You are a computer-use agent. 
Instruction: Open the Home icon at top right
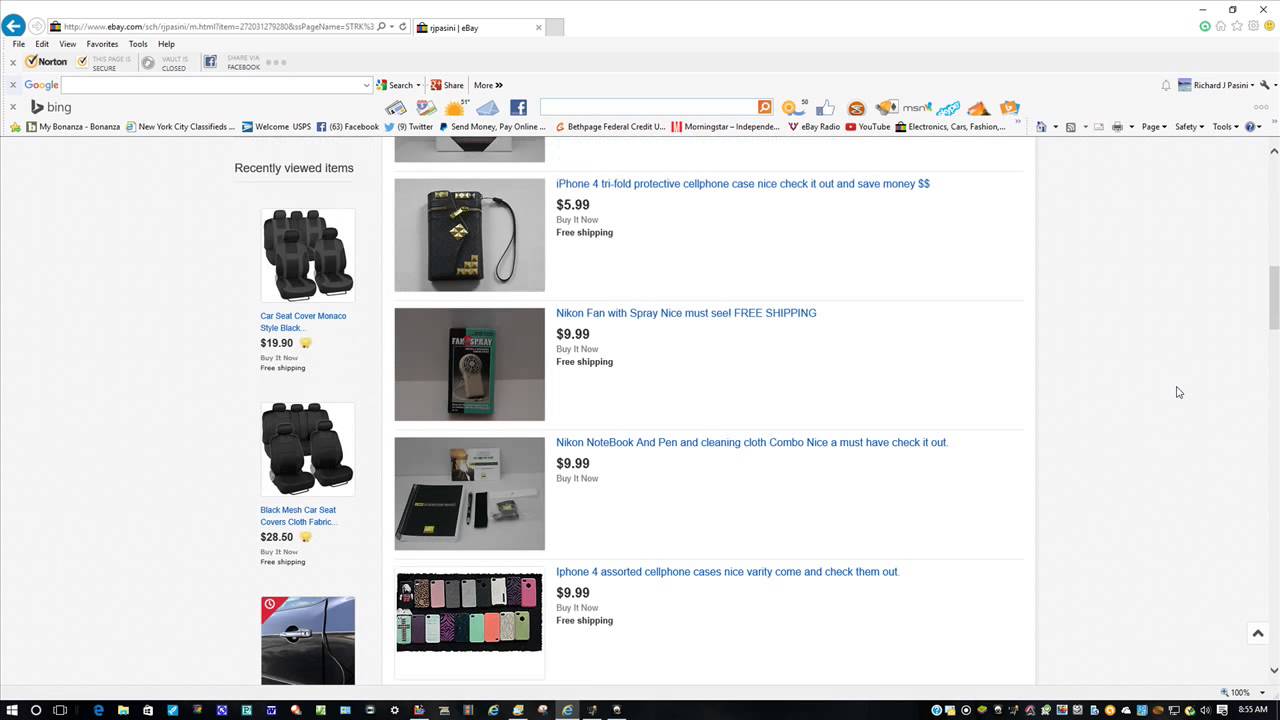click(x=1221, y=26)
